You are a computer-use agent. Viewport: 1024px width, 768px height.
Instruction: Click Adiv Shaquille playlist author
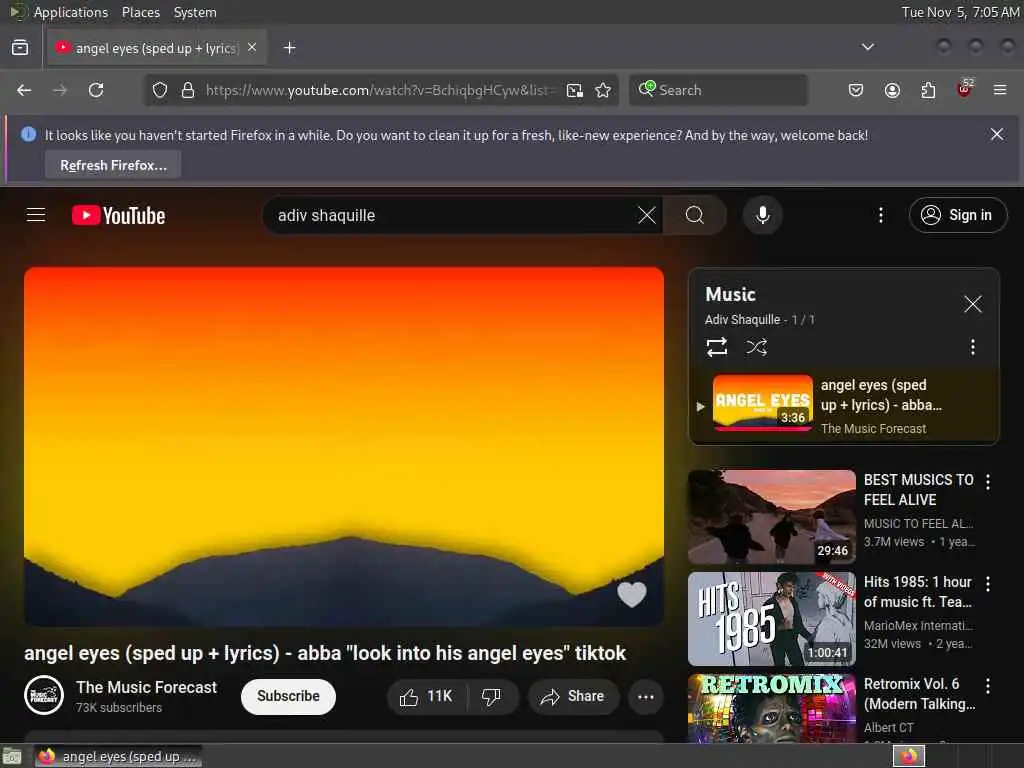coord(743,319)
